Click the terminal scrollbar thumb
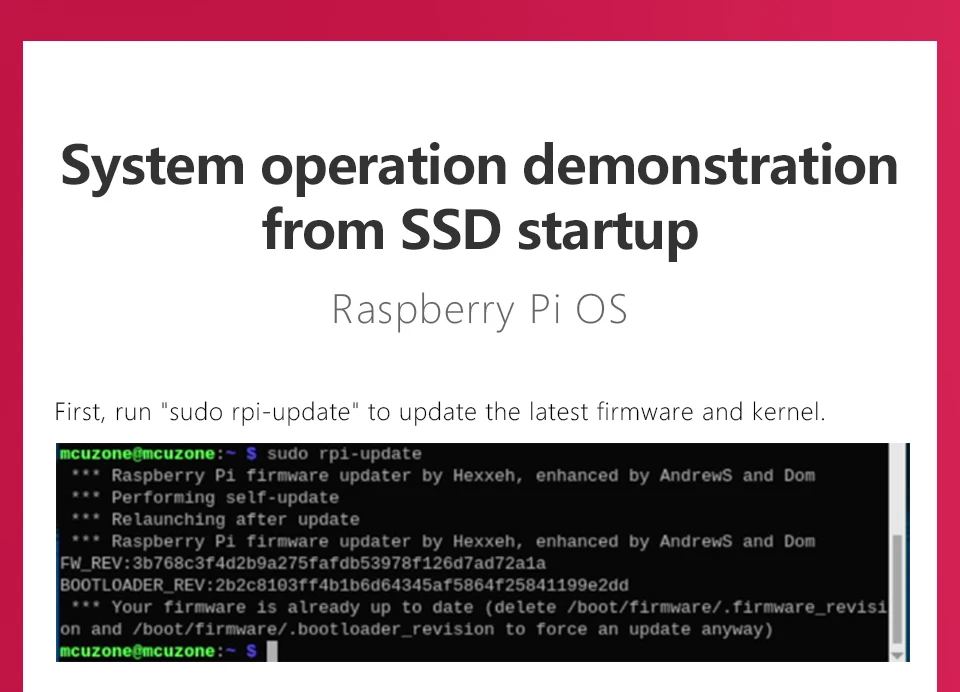This screenshot has height=692, width=960. [x=897, y=588]
